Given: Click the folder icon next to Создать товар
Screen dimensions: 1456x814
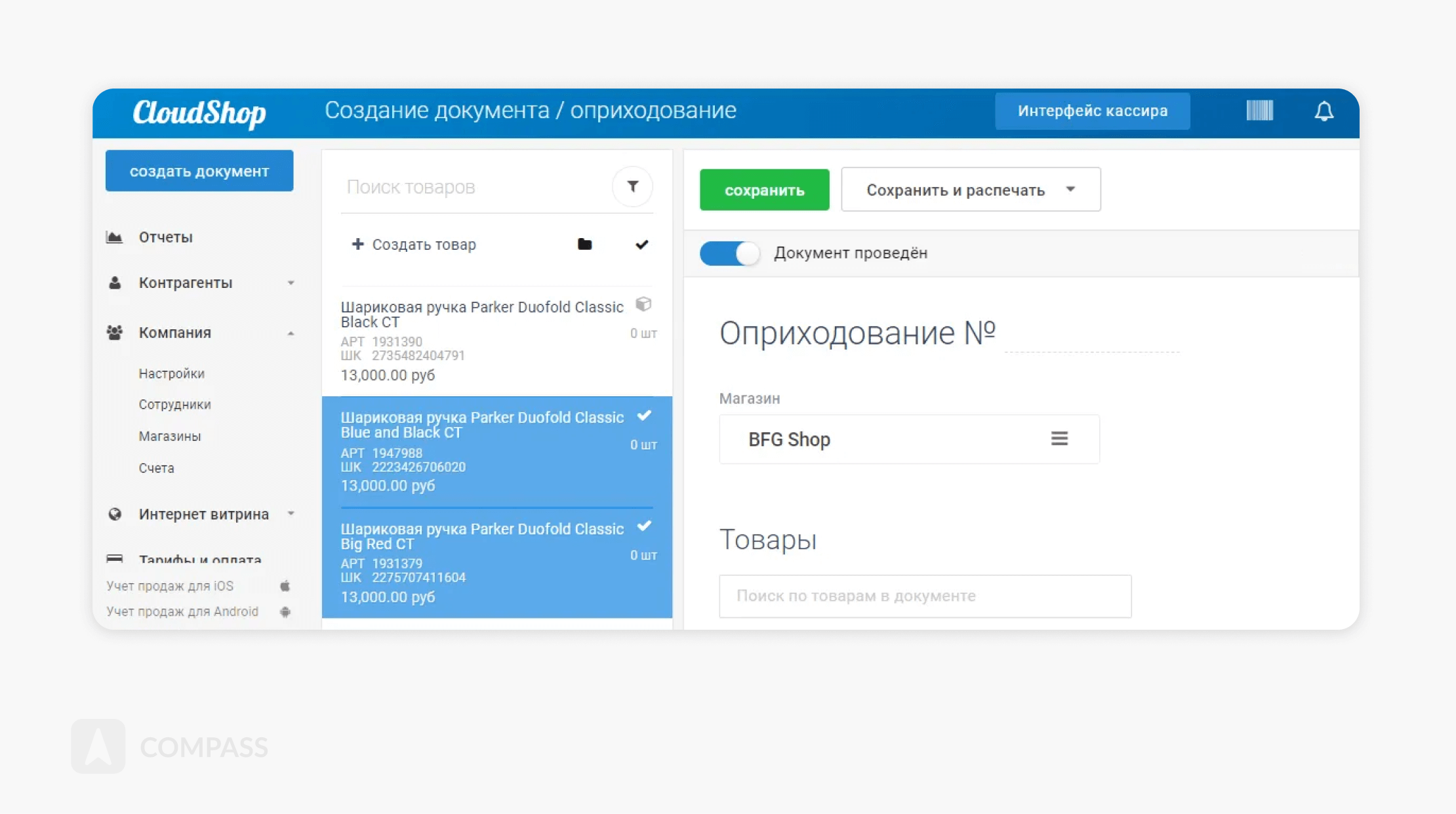Looking at the screenshot, I should (584, 245).
